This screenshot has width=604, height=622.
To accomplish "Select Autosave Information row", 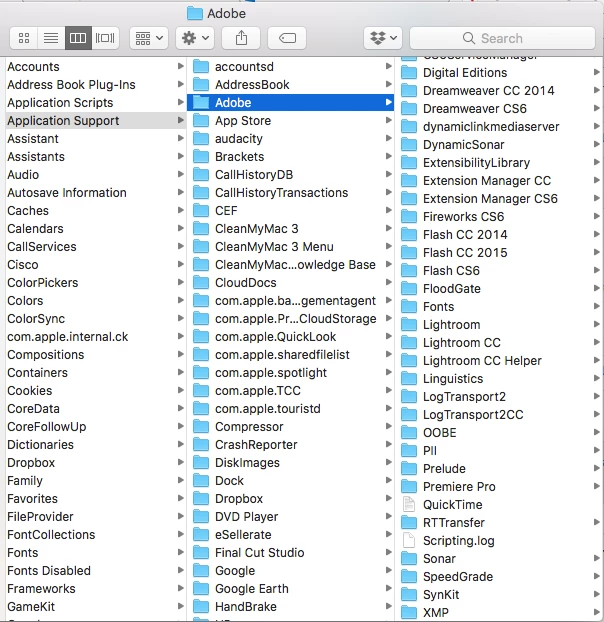I will [95, 192].
